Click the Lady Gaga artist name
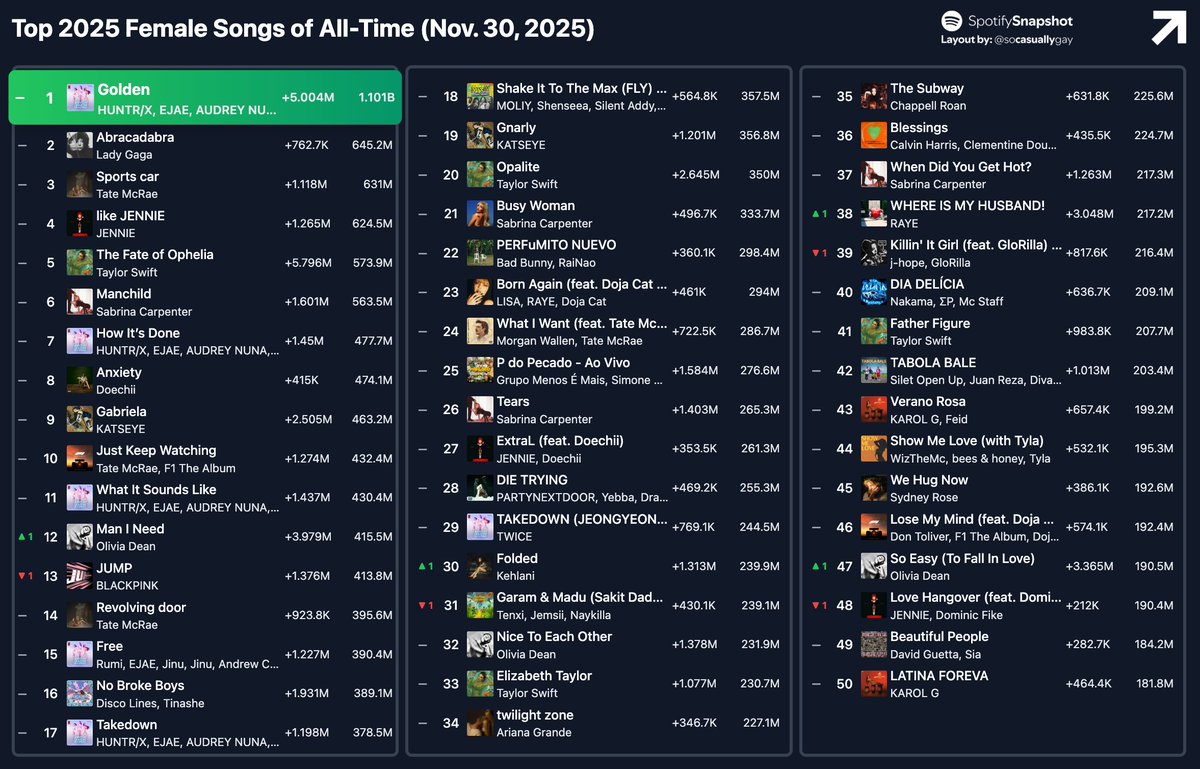This screenshot has width=1200, height=769. pos(122,155)
